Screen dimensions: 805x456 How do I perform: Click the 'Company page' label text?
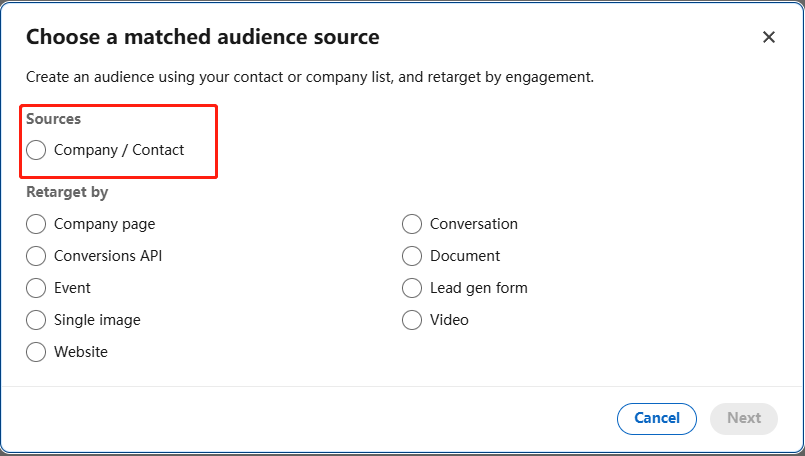click(x=104, y=224)
